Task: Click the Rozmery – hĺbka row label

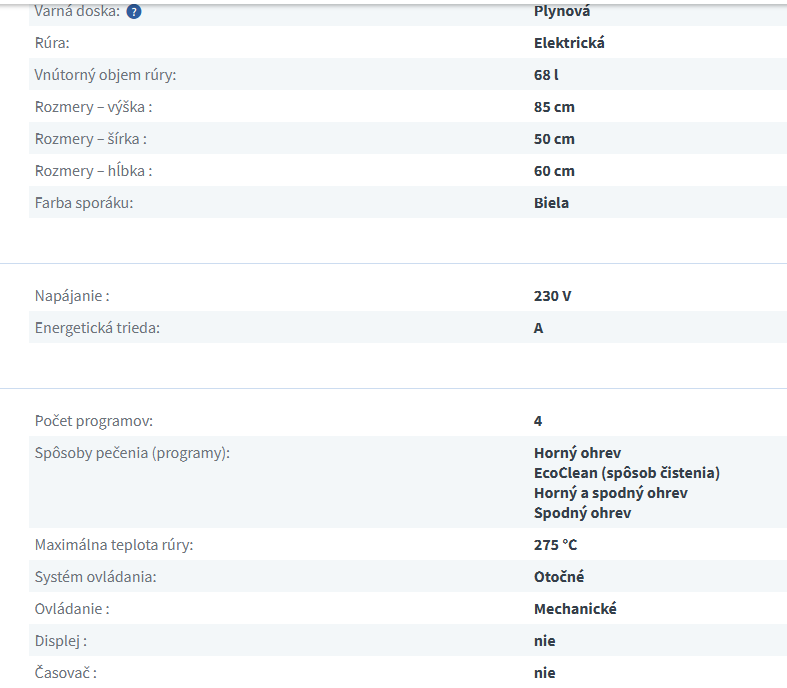Action: tap(93, 171)
